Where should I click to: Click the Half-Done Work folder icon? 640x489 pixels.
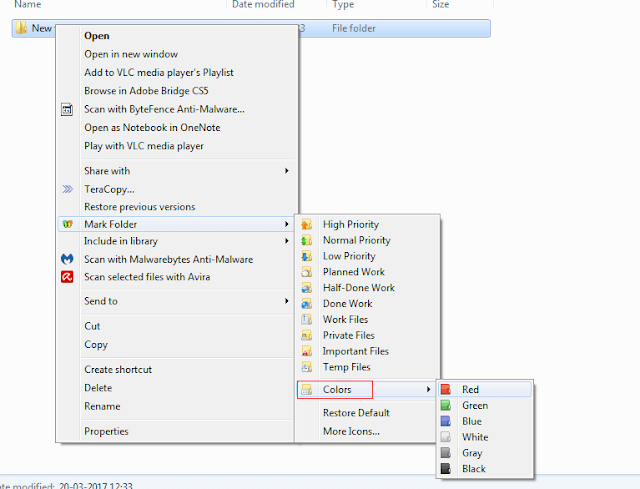point(307,288)
